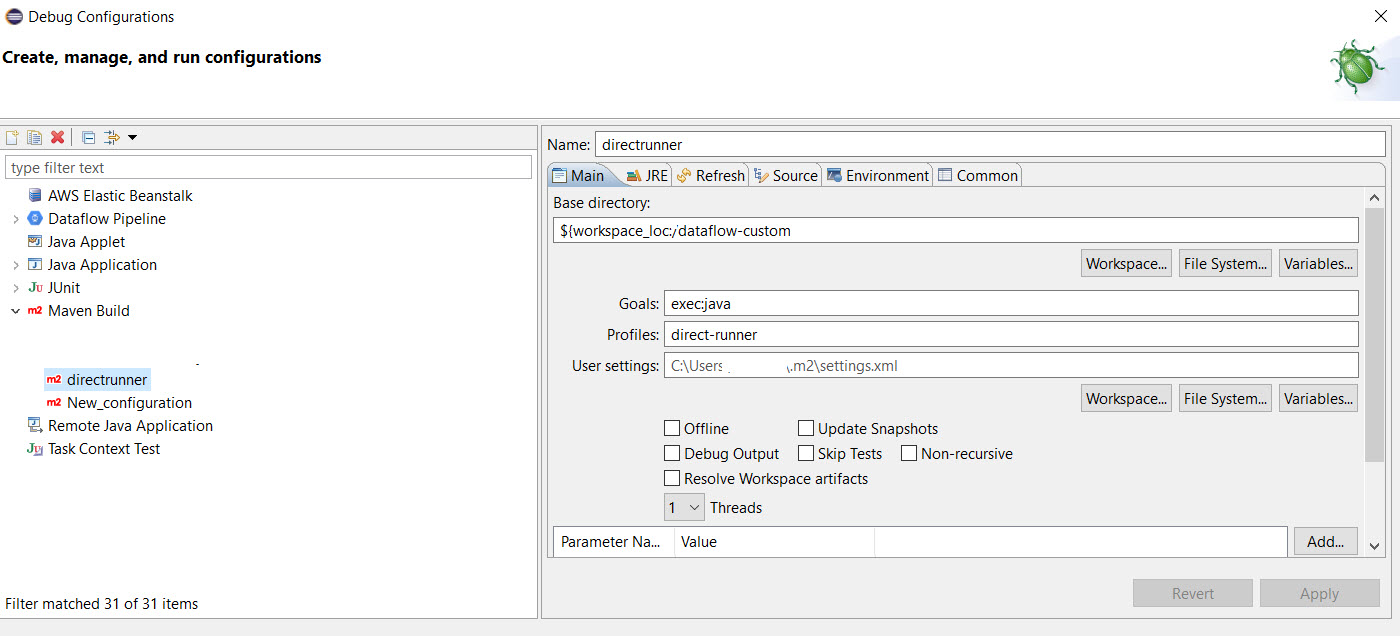
Task: Expand the JUnit node
Action: tap(15, 288)
